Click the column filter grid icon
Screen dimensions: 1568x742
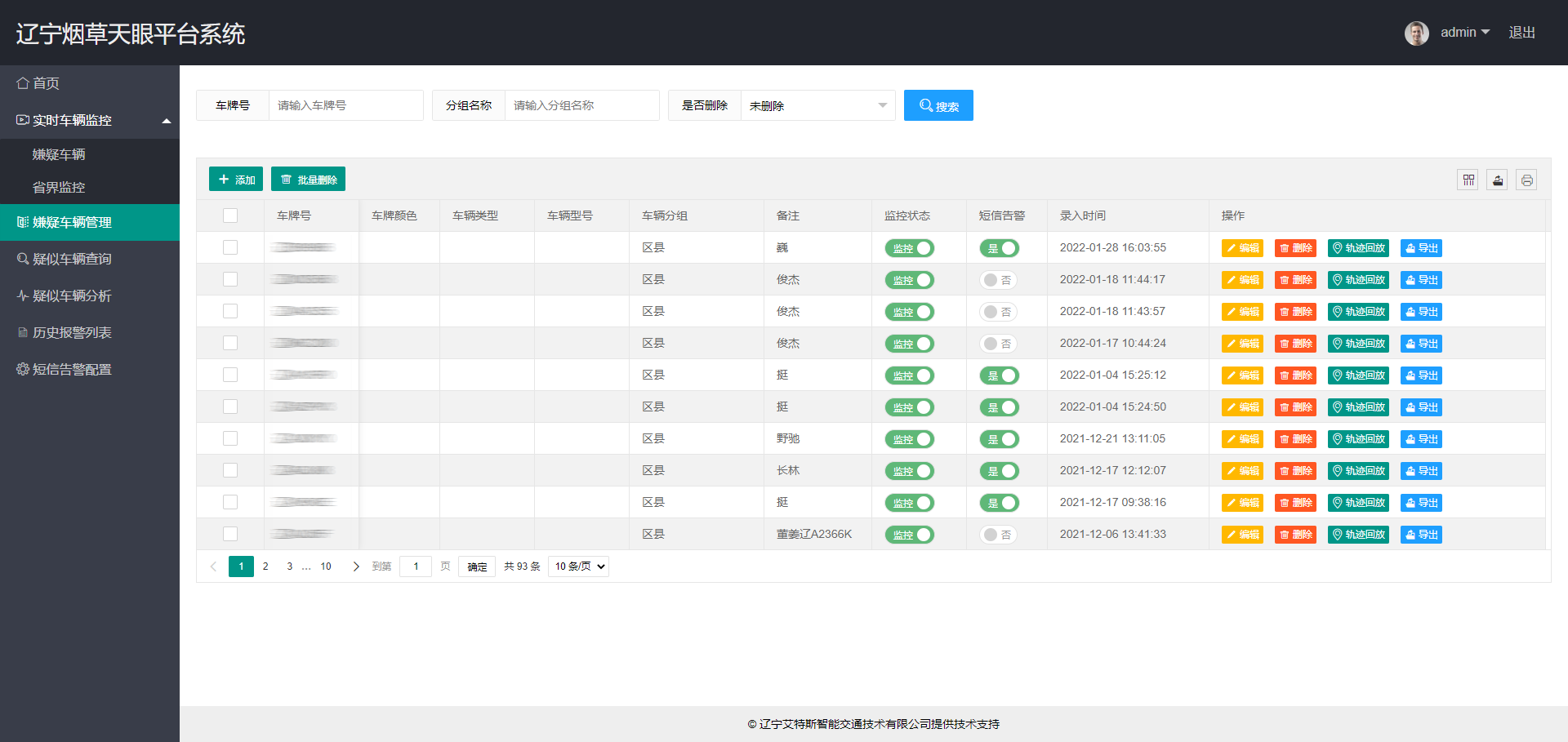(x=1468, y=180)
